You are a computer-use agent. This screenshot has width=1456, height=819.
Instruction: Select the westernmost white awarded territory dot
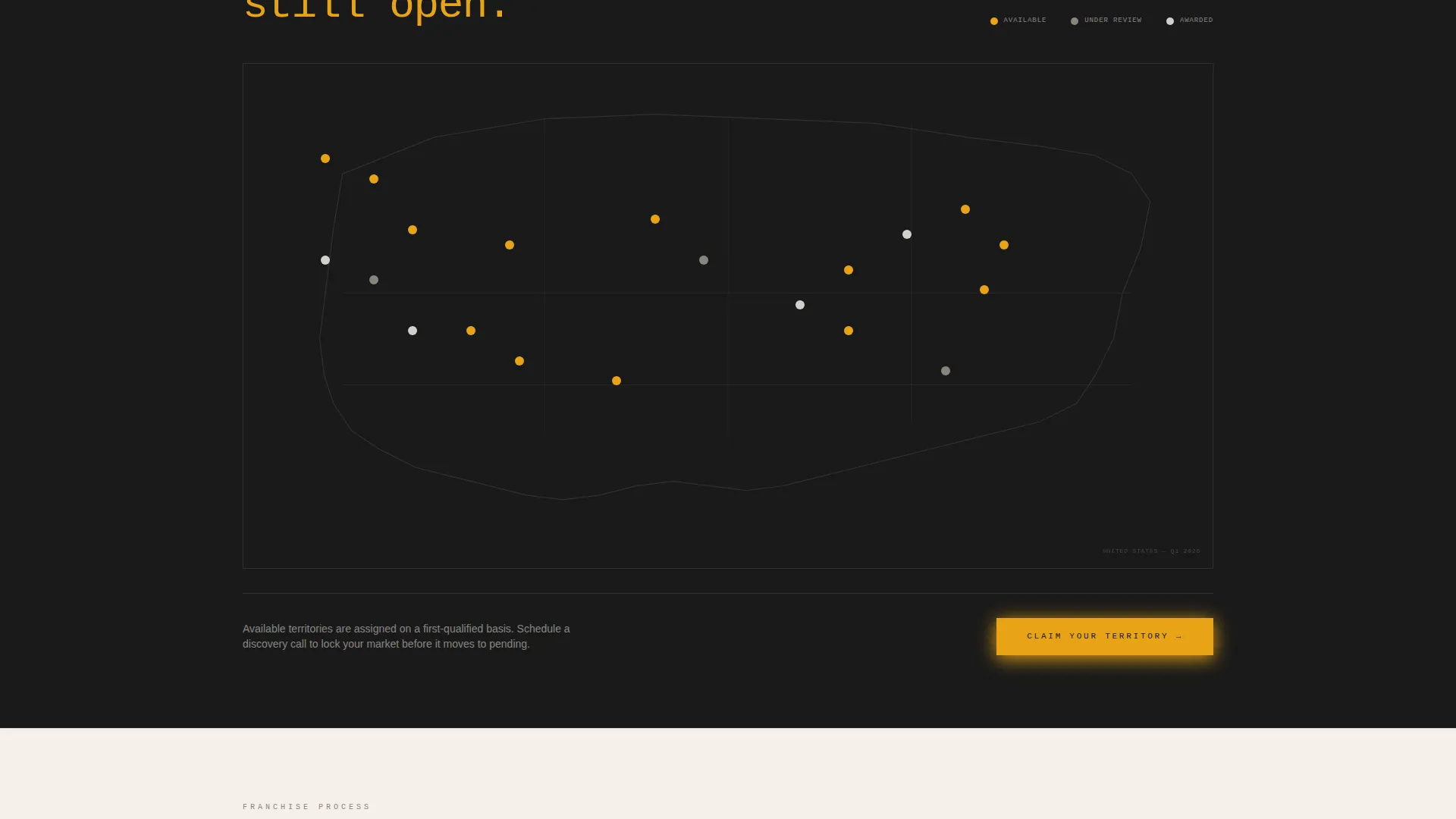[325, 260]
